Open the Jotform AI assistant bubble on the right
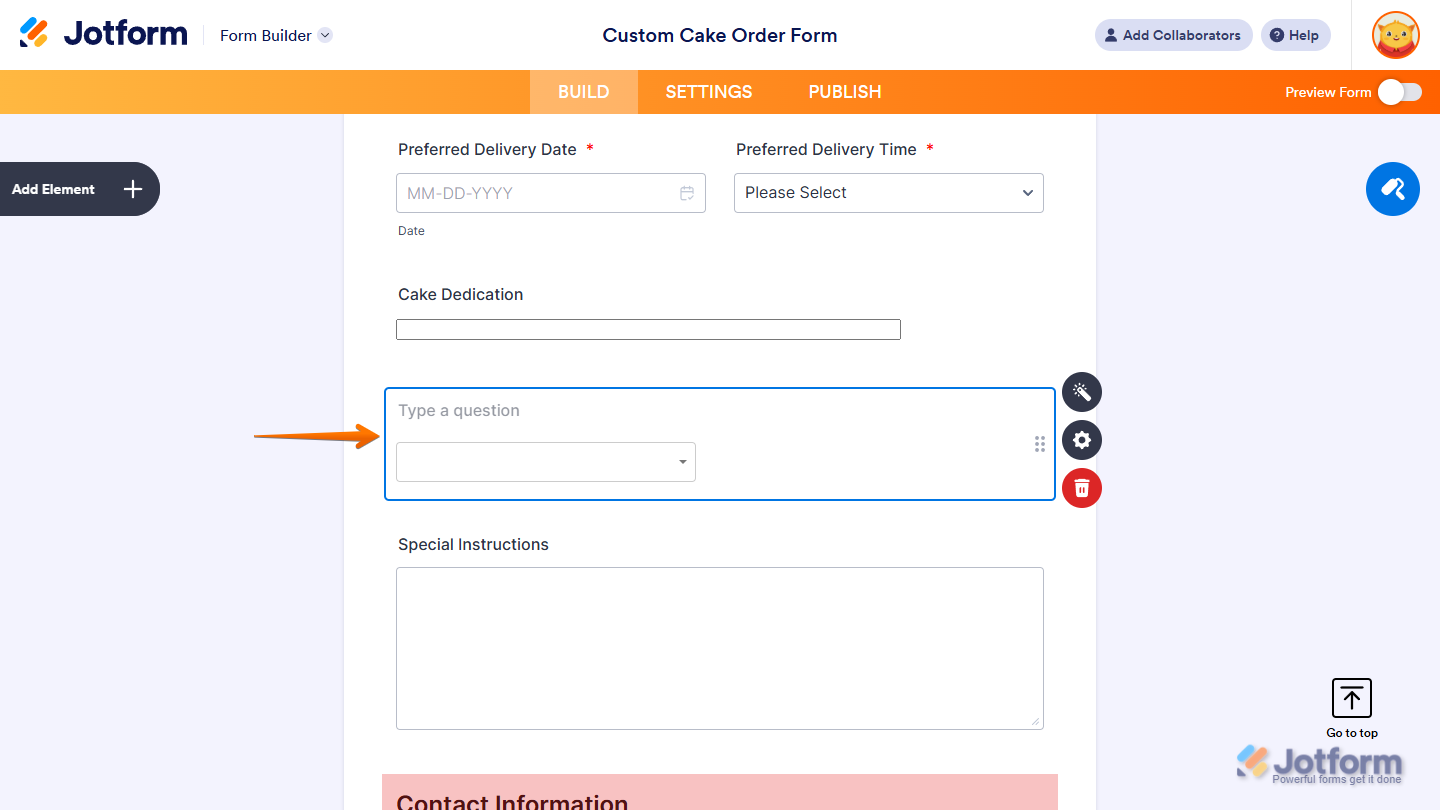Screen dimensions: 1440x810 (x=1392, y=189)
